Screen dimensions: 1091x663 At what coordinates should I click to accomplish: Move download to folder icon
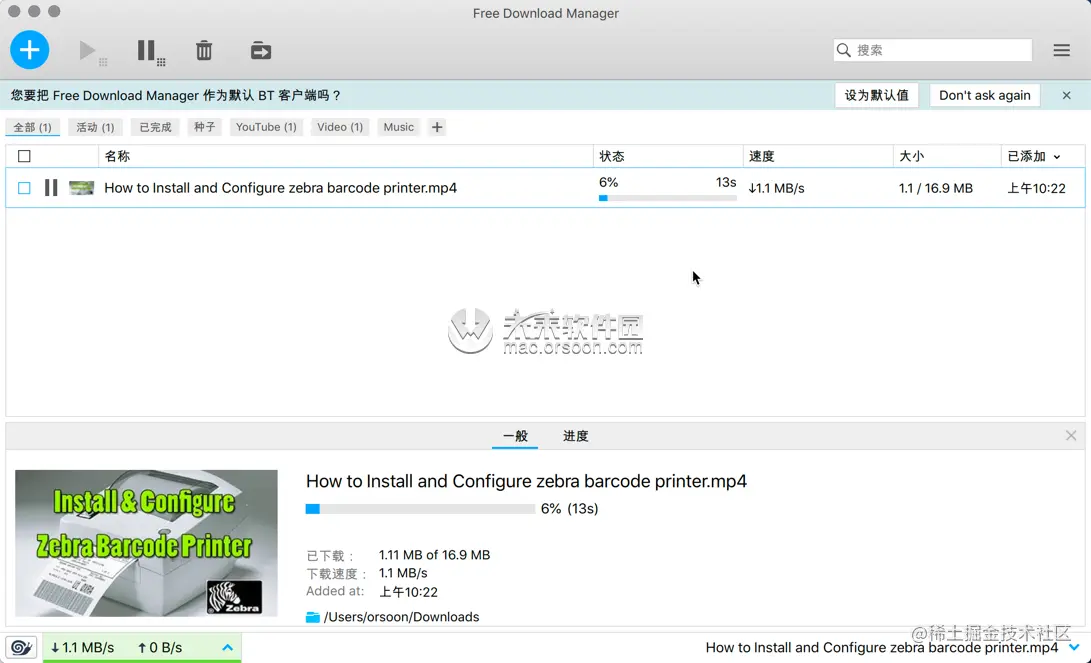click(x=261, y=51)
